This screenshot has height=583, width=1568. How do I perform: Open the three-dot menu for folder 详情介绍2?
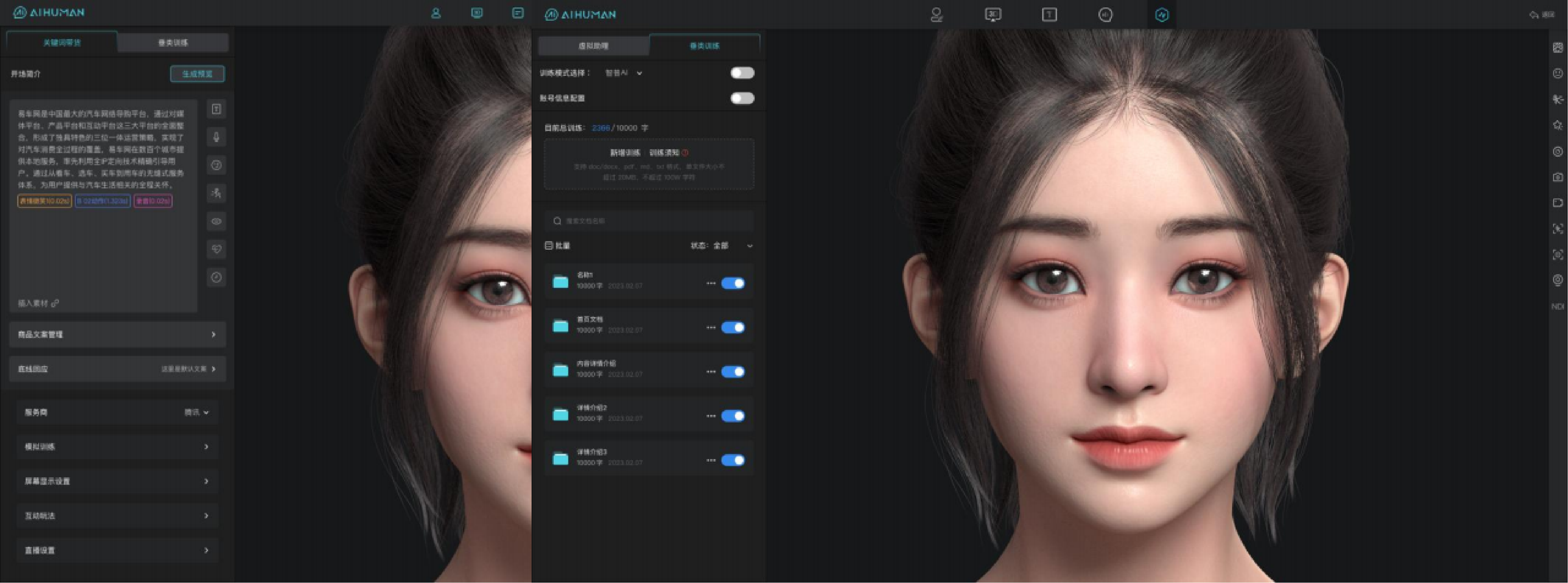click(710, 416)
